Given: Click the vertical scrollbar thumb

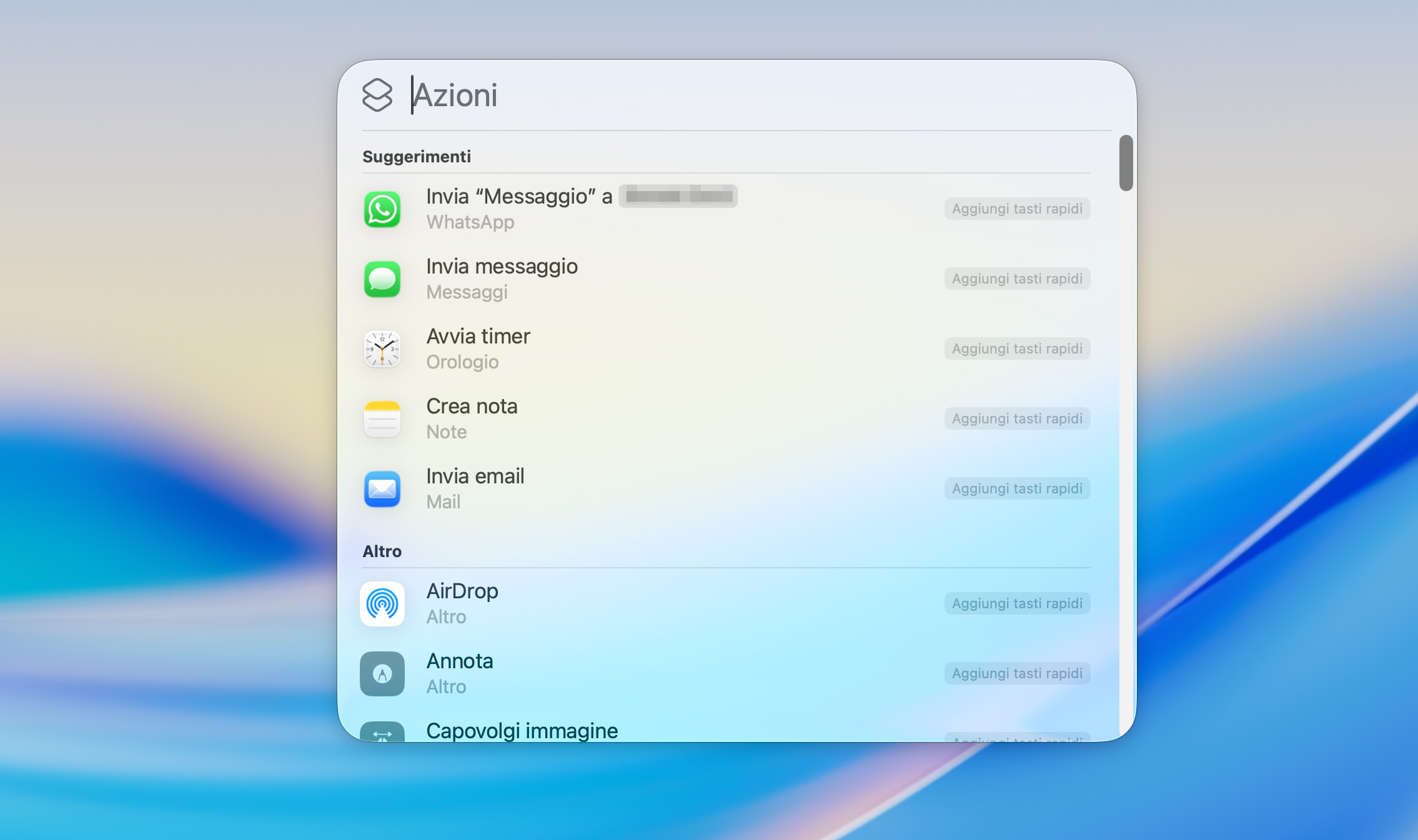Looking at the screenshot, I should click(1126, 163).
